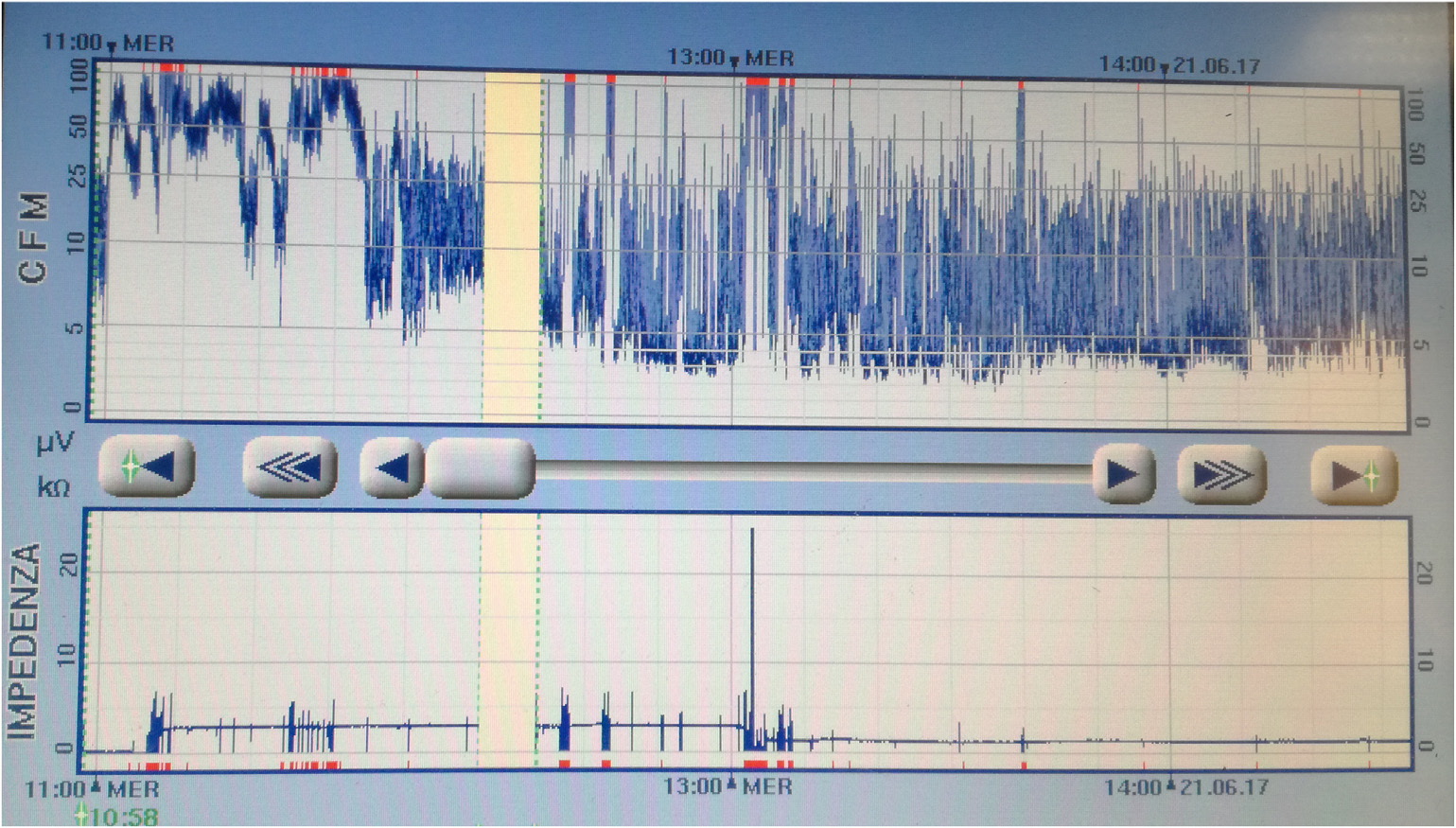Step back with the single left arrow
This screenshot has width=1456, height=828.
click(x=392, y=467)
